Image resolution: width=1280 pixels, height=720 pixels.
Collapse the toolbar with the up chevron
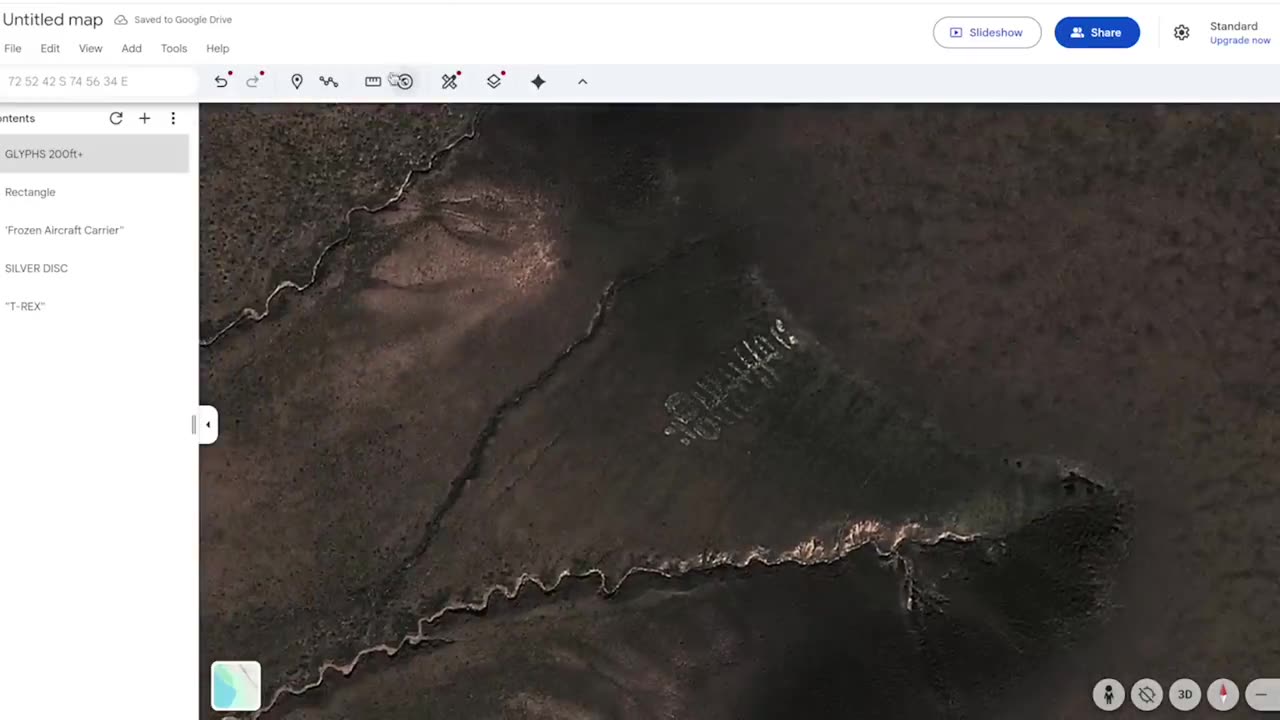coord(582,82)
